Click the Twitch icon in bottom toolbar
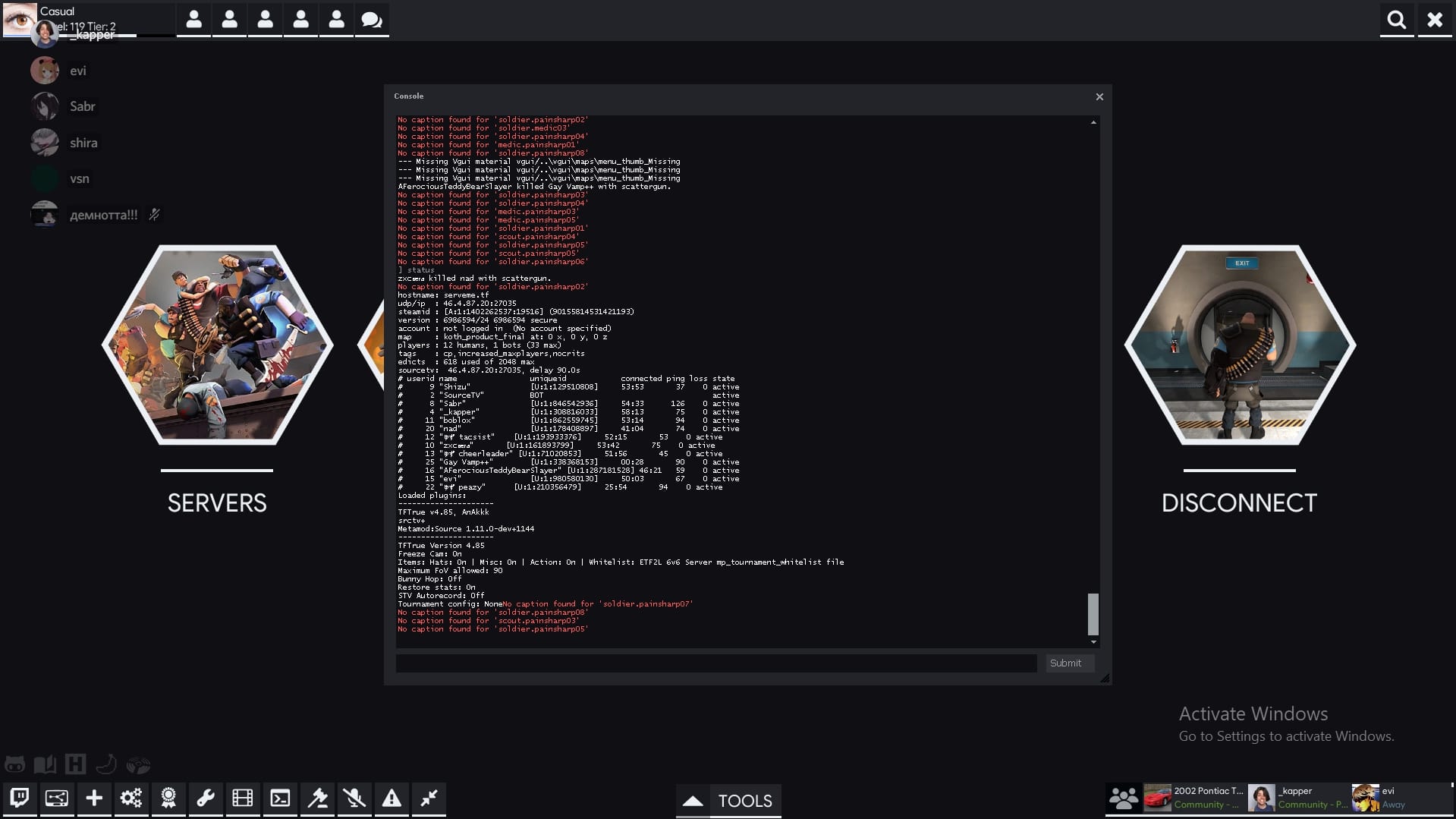This screenshot has height=819, width=1456. point(20,799)
